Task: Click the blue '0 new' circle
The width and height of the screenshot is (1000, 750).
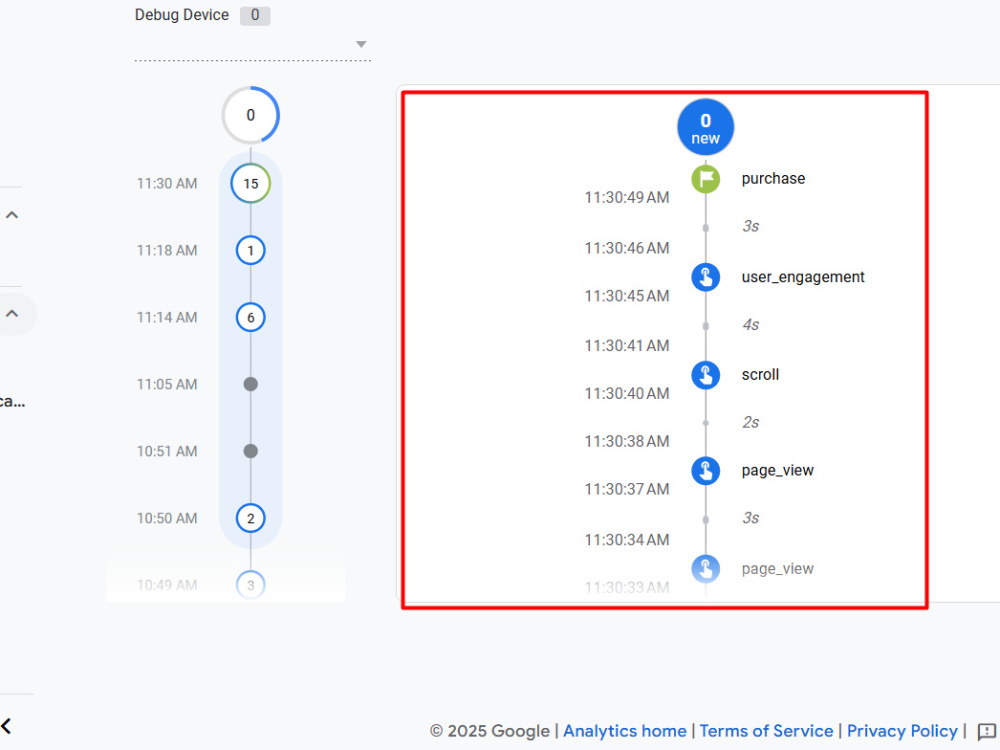Action: (x=705, y=128)
